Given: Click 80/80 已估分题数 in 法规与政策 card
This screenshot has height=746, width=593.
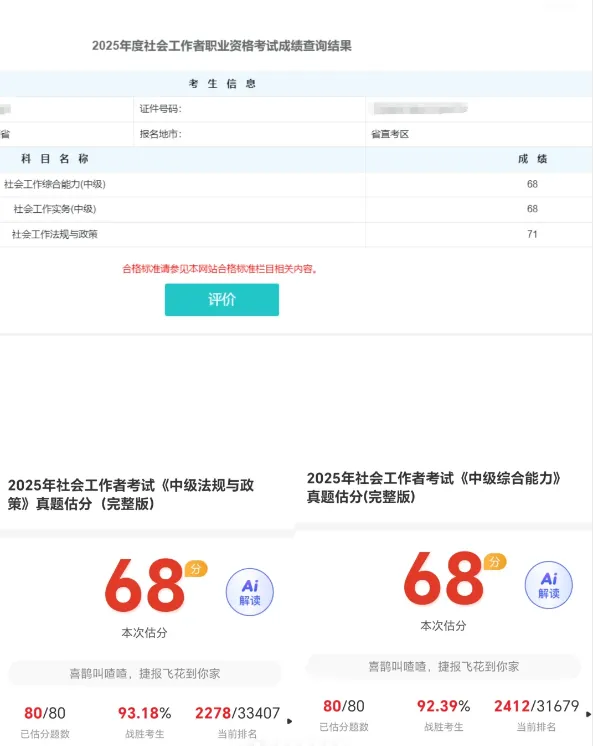Looking at the screenshot, I should (45, 722).
